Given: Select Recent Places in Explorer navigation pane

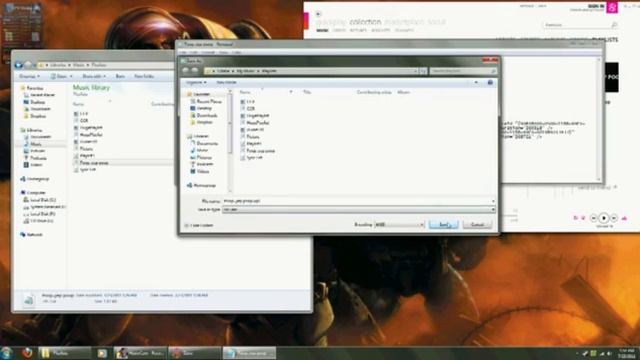Looking at the screenshot, I should pyautogui.click(x=39, y=95).
